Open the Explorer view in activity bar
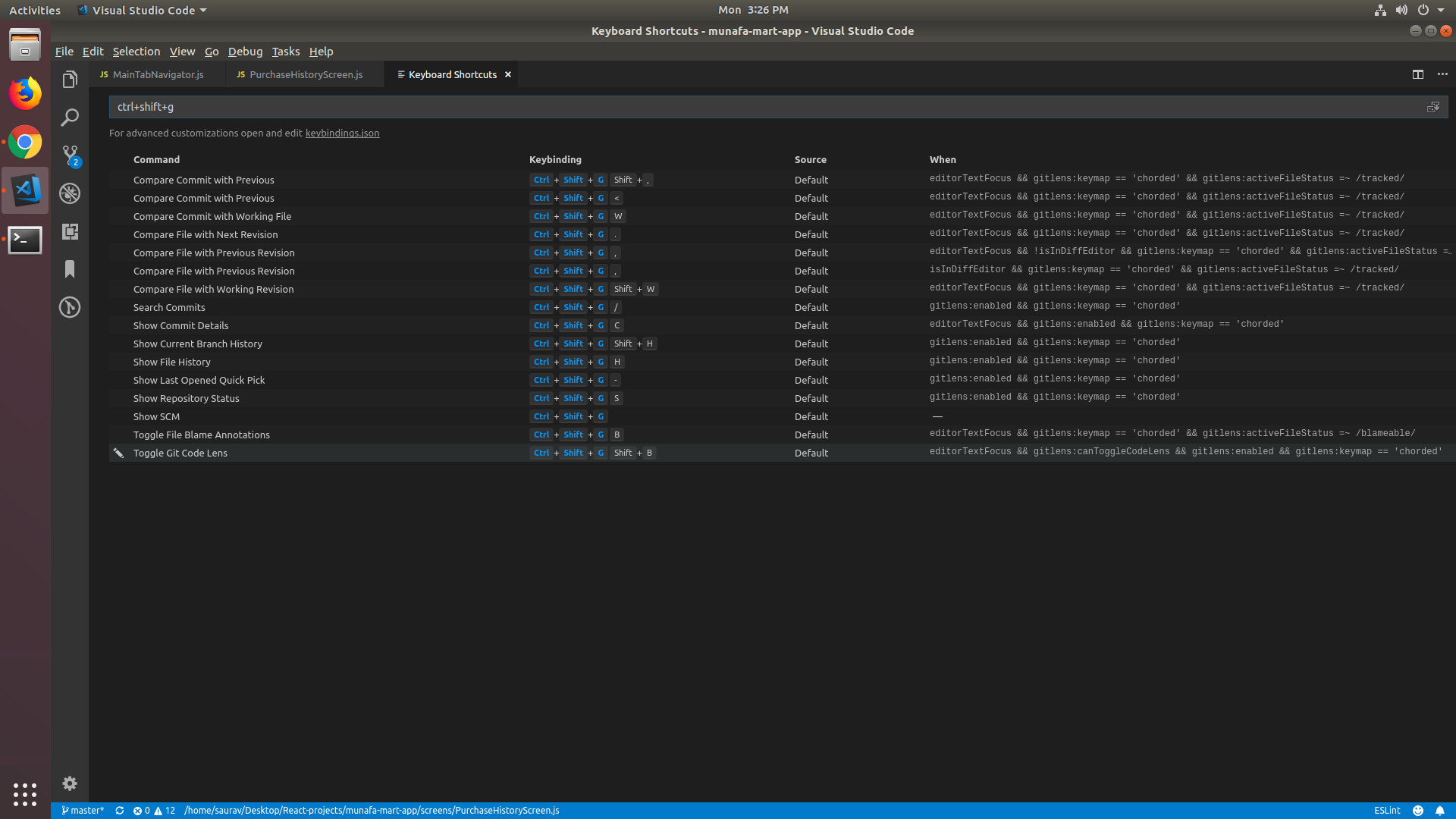 pos(70,80)
